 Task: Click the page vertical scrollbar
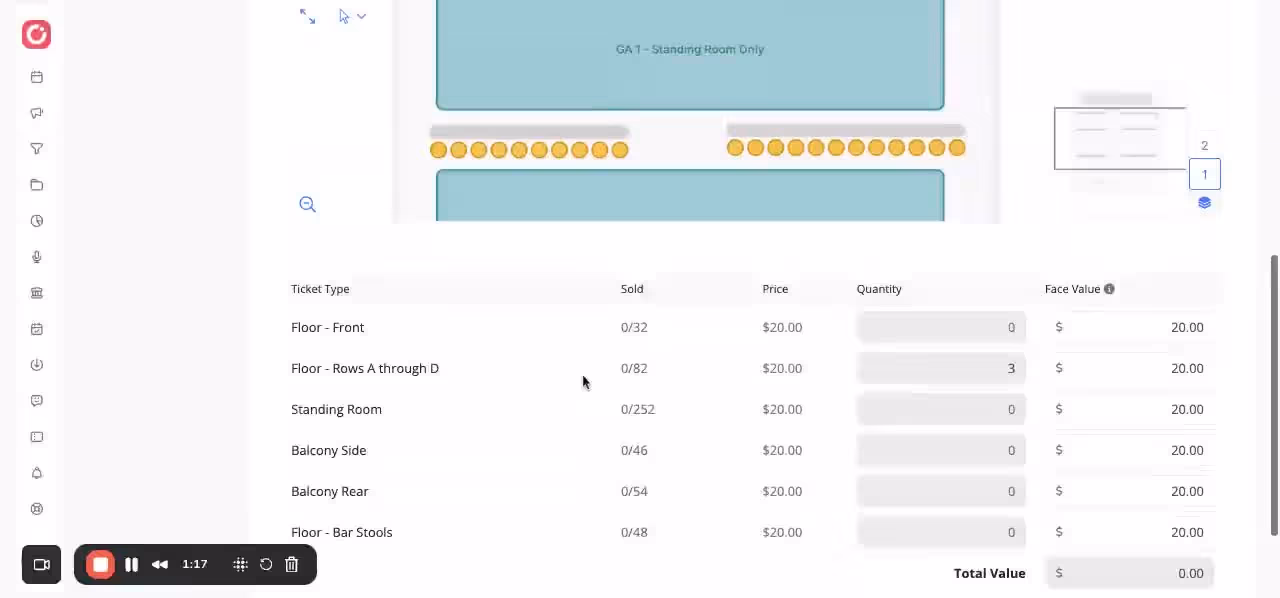pyautogui.click(x=1274, y=395)
